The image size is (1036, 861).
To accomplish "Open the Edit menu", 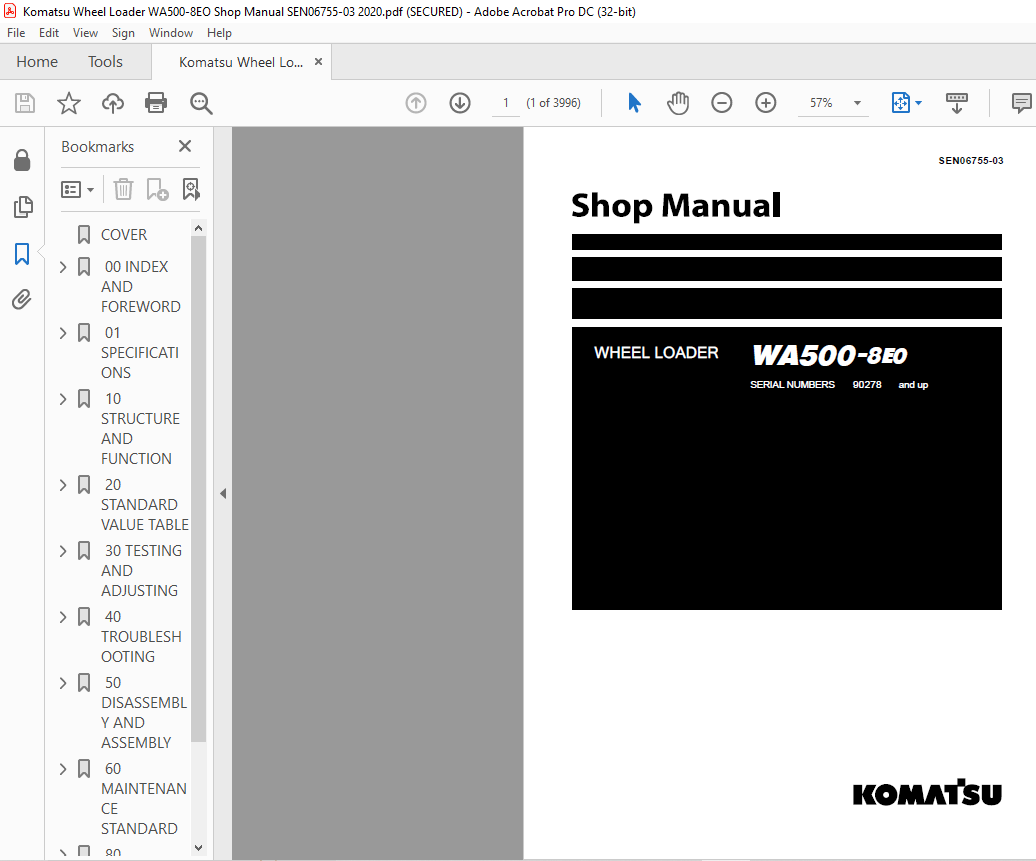I will (x=49, y=33).
